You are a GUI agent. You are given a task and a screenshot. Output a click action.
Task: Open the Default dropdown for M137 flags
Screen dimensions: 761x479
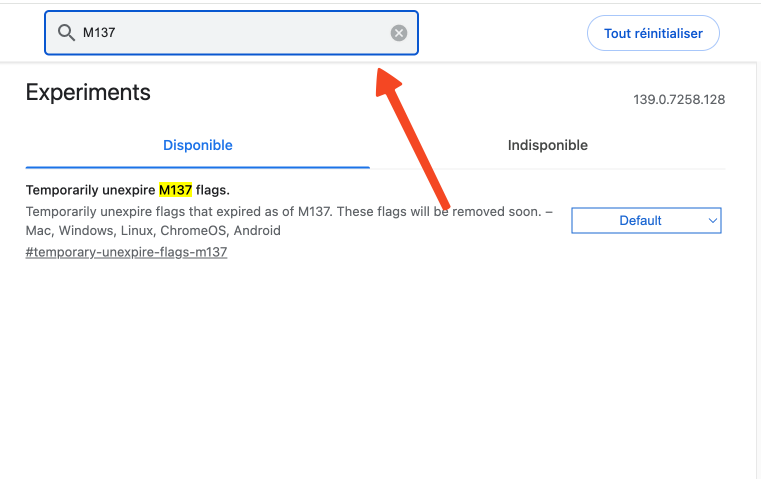tap(646, 220)
